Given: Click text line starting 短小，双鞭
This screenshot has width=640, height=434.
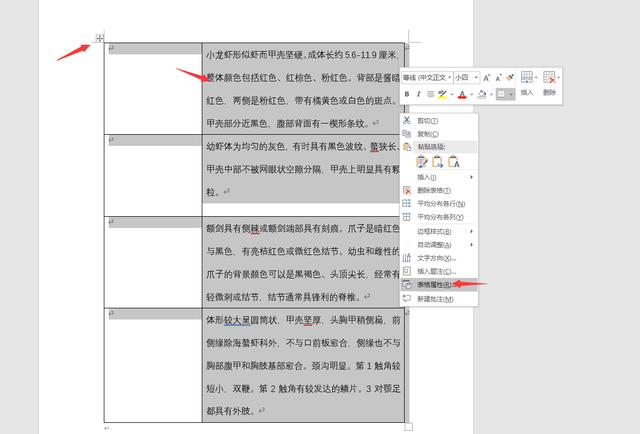Looking at the screenshot, I should pyautogui.click(x=303, y=389).
